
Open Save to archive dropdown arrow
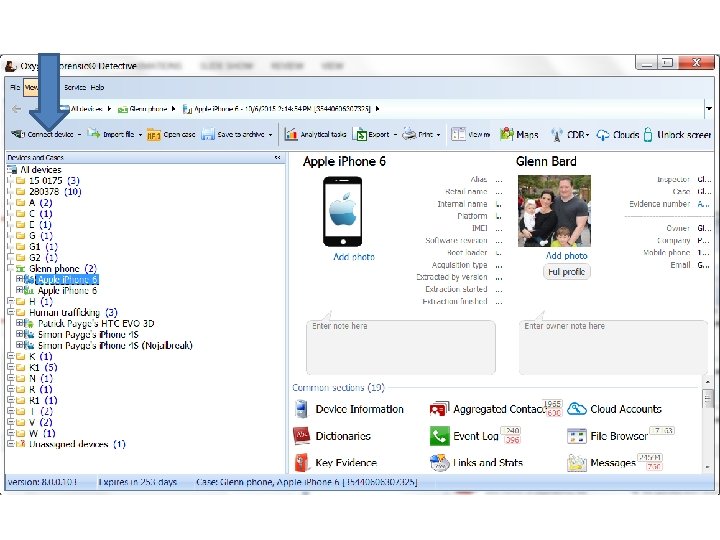coord(270,135)
